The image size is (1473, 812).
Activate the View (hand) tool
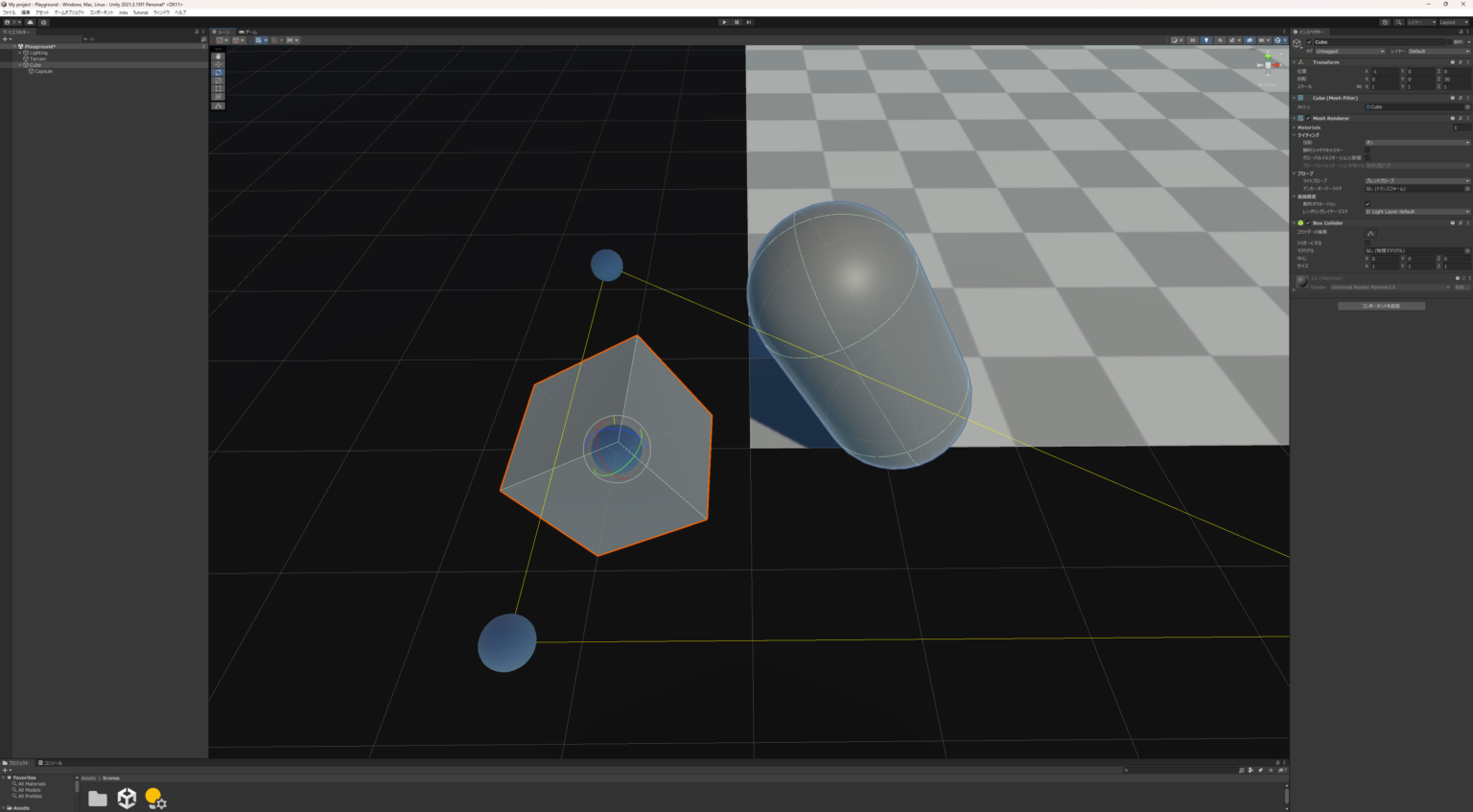pos(218,57)
